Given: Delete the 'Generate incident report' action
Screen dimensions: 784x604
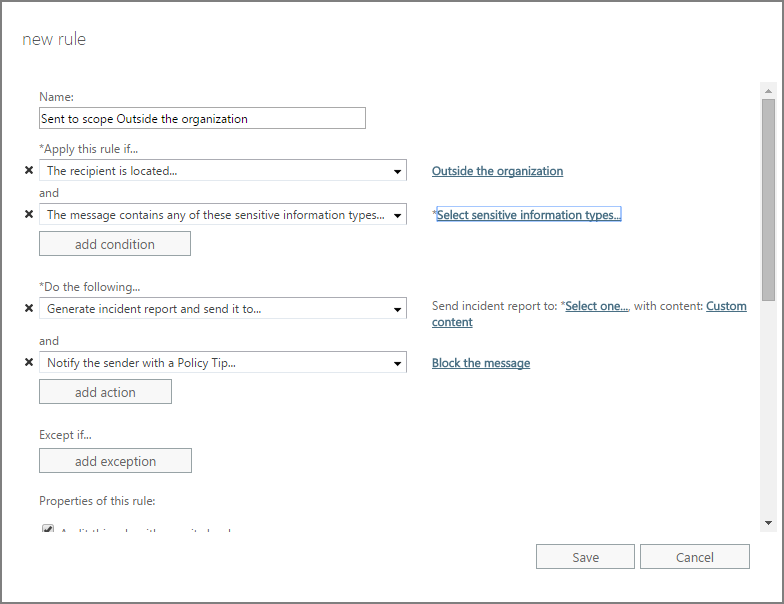Looking at the screenshot, I should coord(29,308).
